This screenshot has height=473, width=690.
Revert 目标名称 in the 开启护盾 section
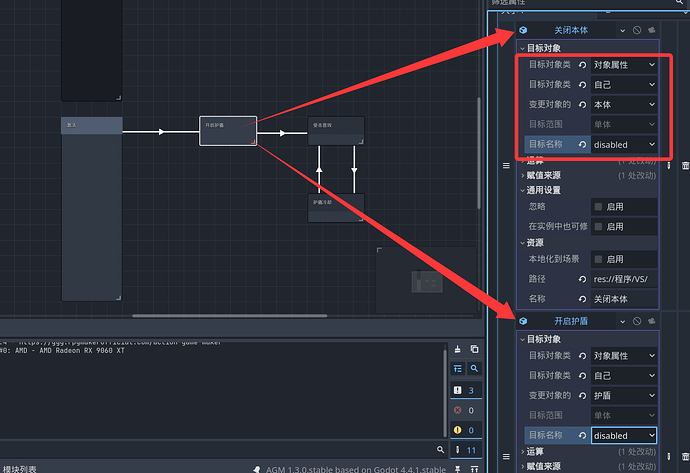582,436
